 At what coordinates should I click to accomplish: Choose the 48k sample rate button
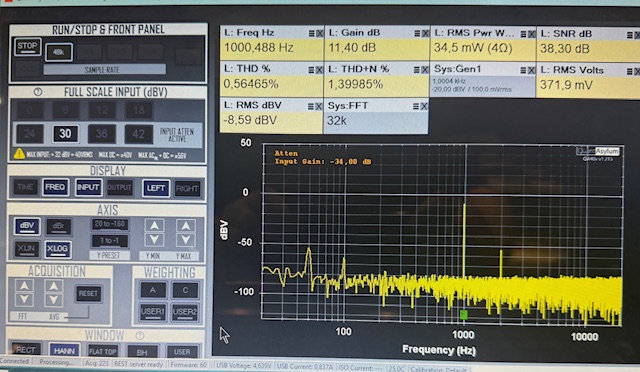point(59,52)
